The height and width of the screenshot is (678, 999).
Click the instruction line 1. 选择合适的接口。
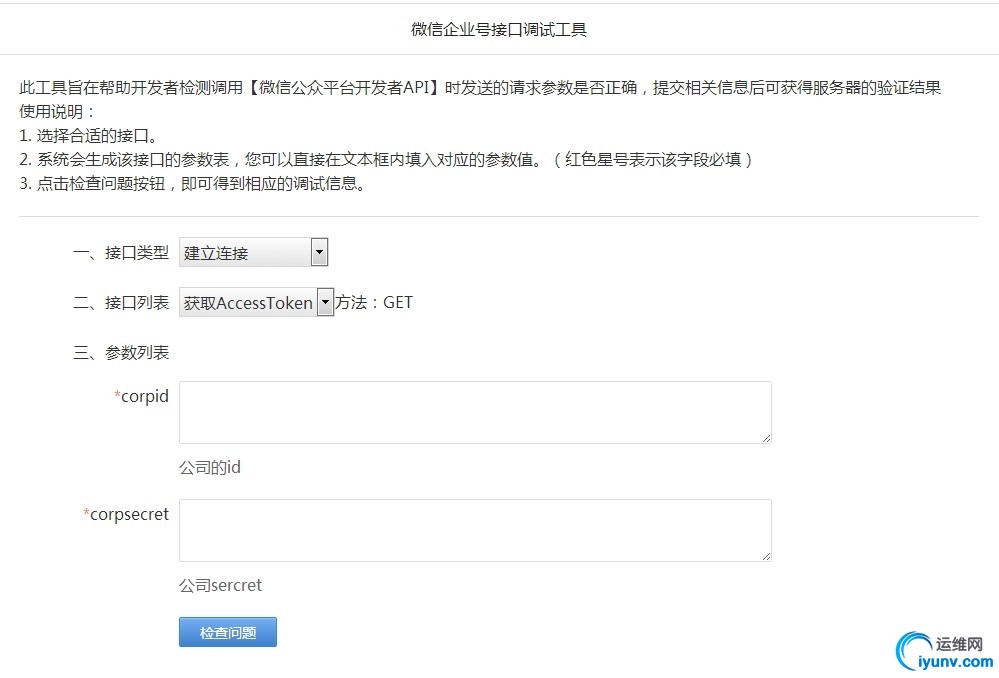coord(89,136)
